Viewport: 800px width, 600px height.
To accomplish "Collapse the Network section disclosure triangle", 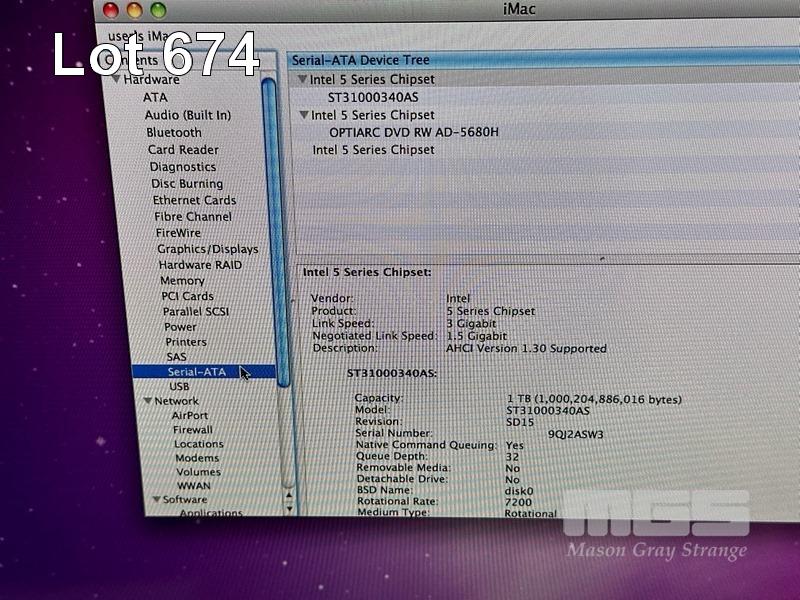I will (147, 401).
